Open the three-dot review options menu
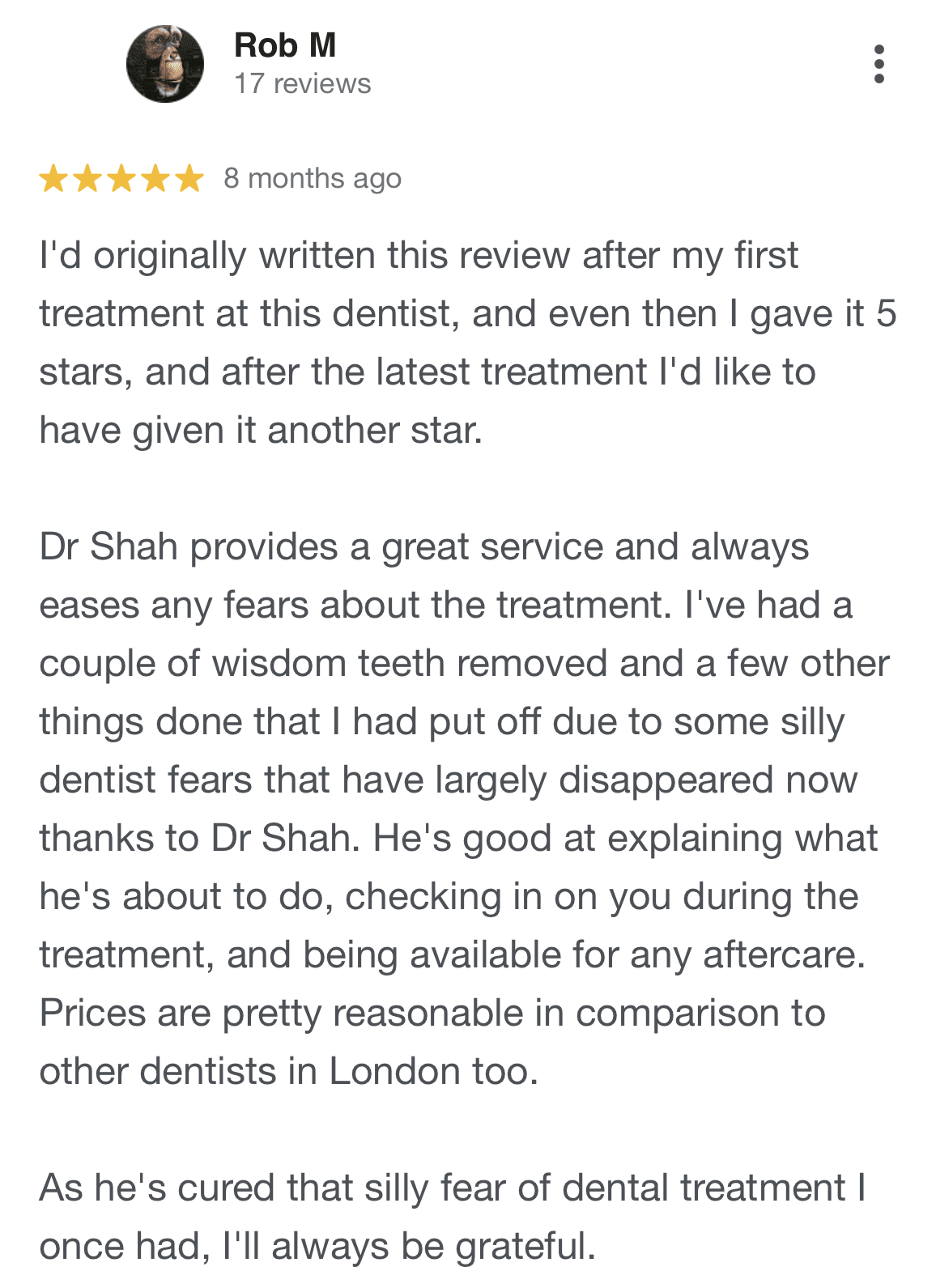 pyautogui.click(x=879, y=64)
